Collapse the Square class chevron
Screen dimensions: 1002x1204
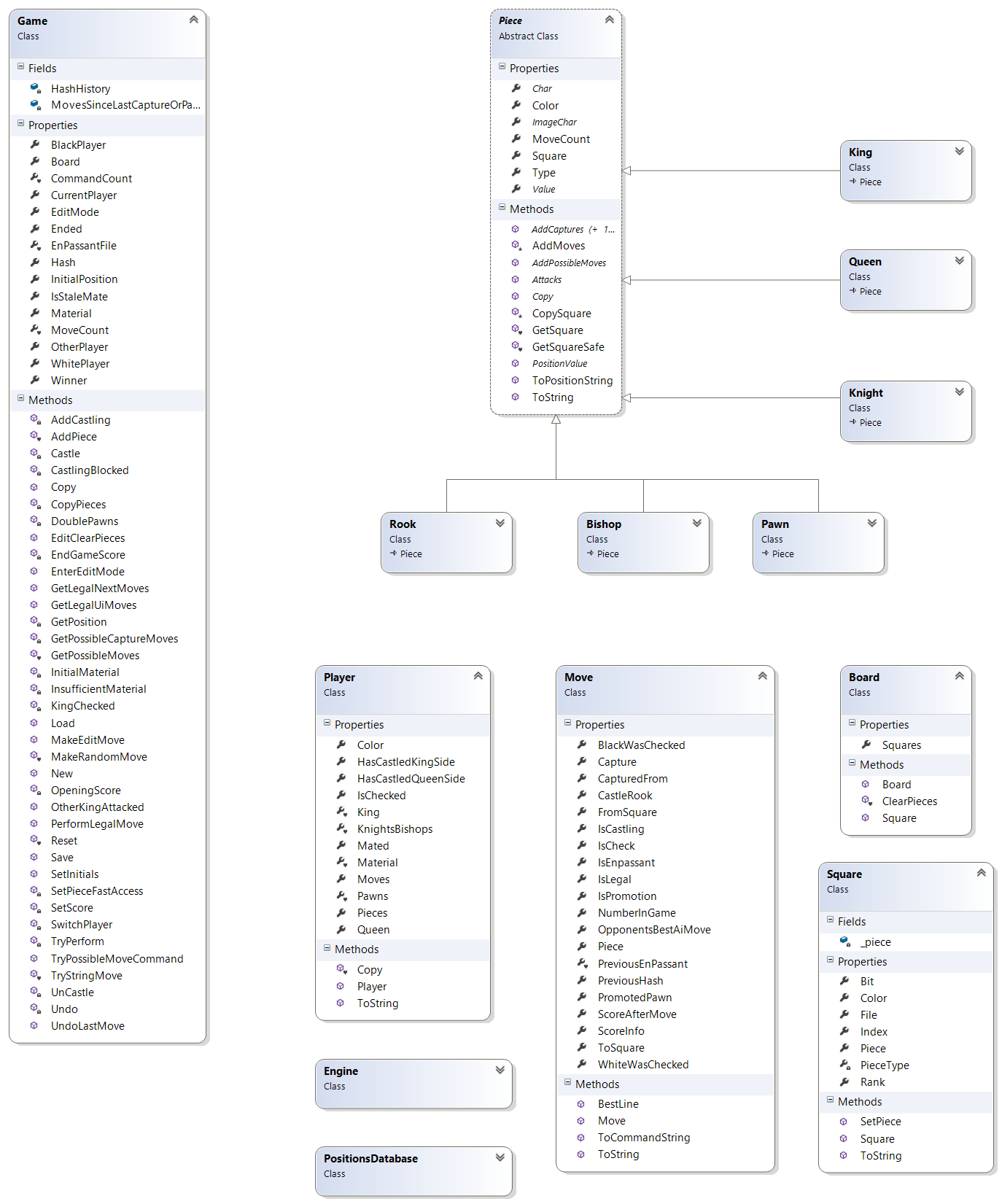tap(982, 873)
